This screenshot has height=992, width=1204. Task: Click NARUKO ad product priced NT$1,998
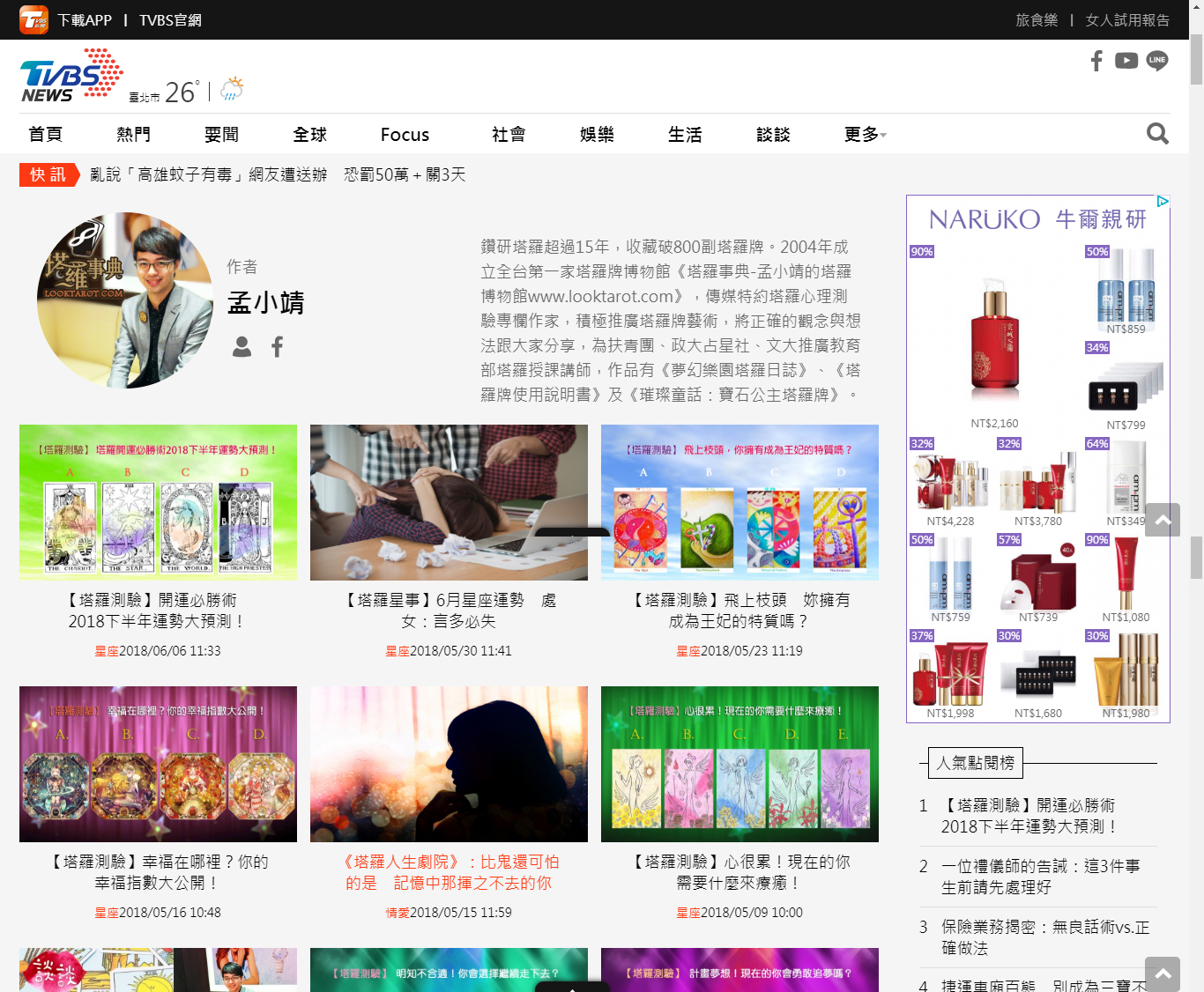coord(950,674)
